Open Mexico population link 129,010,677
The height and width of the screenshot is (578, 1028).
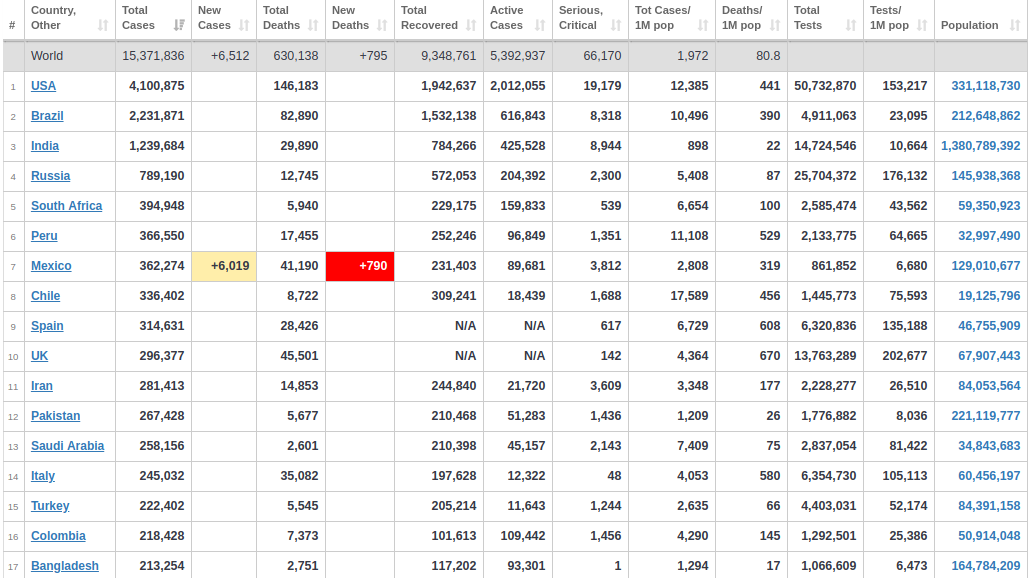pyautogui.click(x=985, y=266)
